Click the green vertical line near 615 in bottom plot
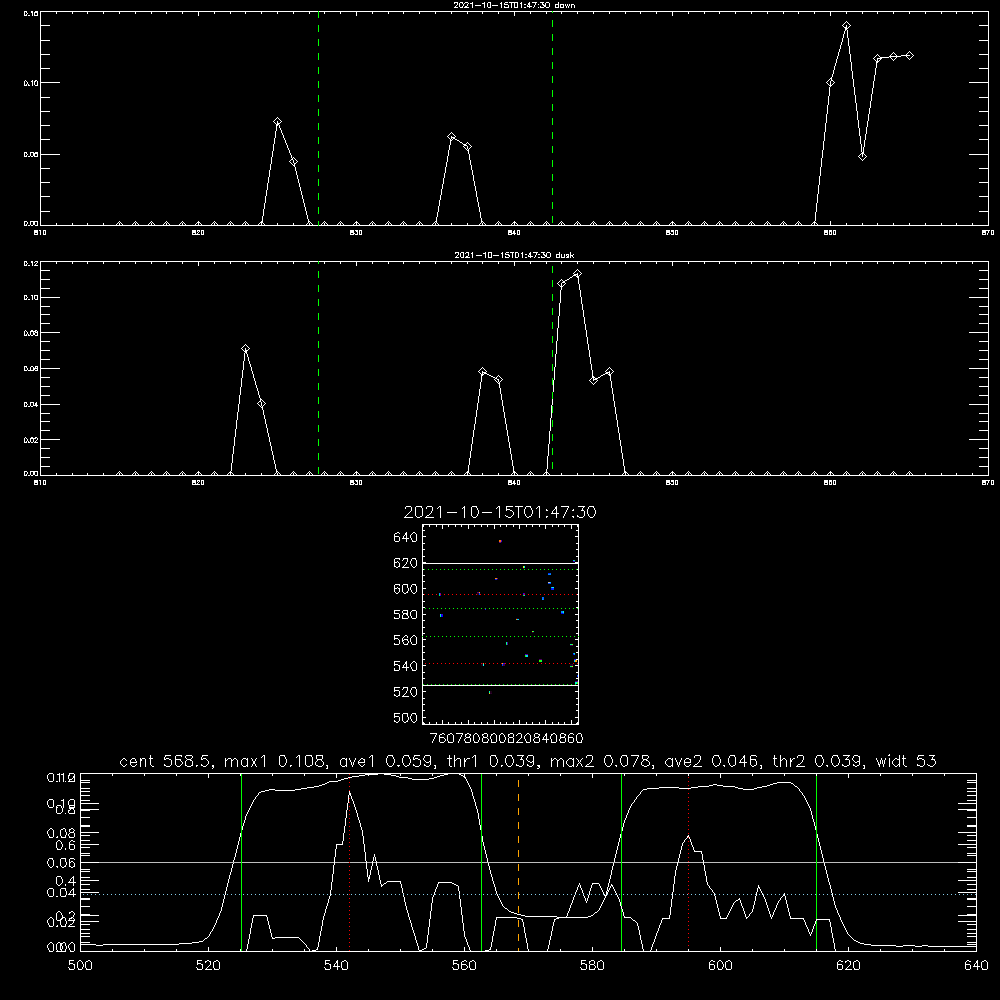Image resolution: width=1000 pixels, height=1000 pixels. click(x=816, y=862)
